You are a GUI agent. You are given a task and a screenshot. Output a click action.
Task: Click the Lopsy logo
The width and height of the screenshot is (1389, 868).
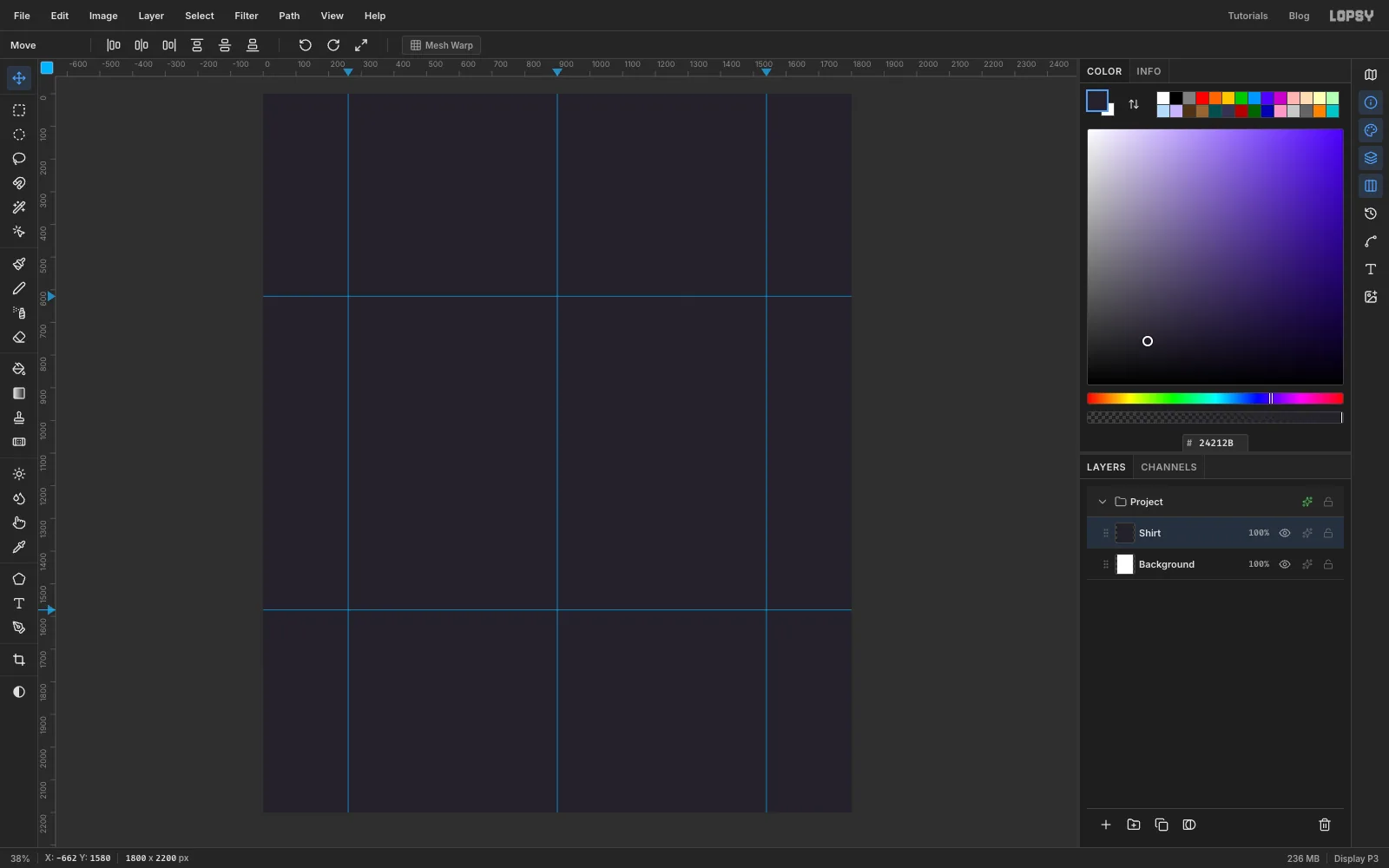(x=1352, y=16)
